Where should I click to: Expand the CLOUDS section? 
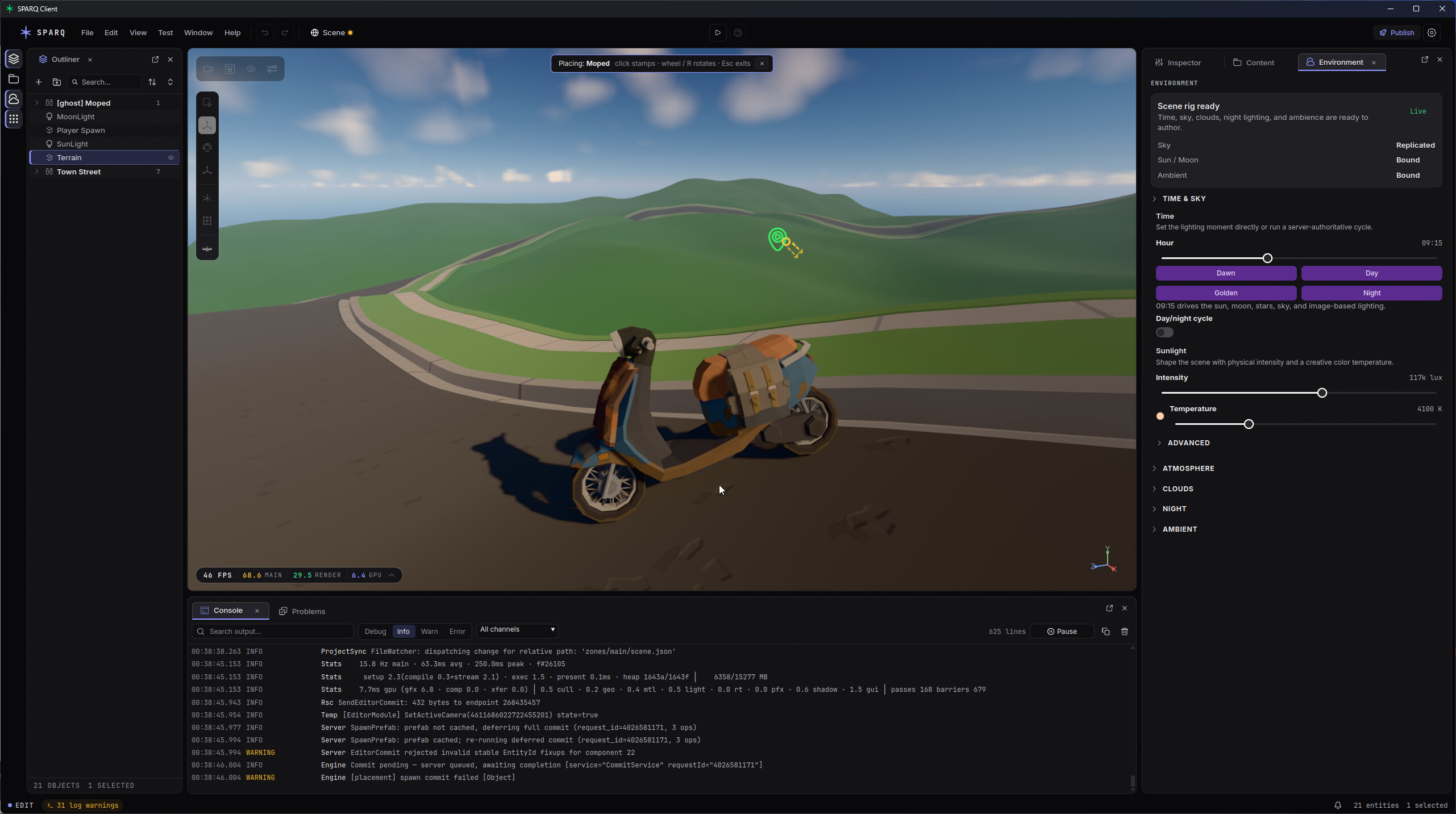click(x=1178, y=489)
